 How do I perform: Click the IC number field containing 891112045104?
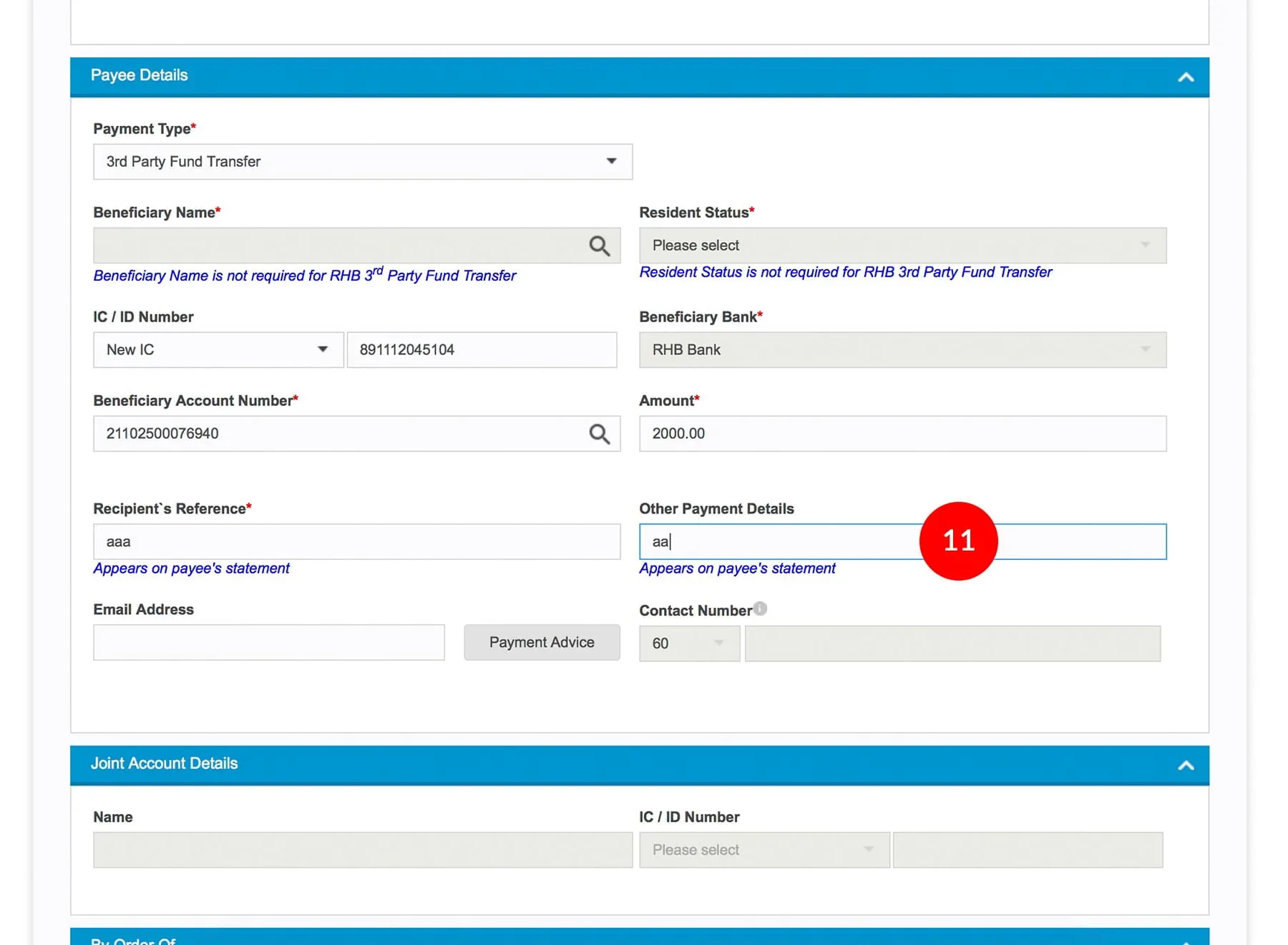point(481,350)
